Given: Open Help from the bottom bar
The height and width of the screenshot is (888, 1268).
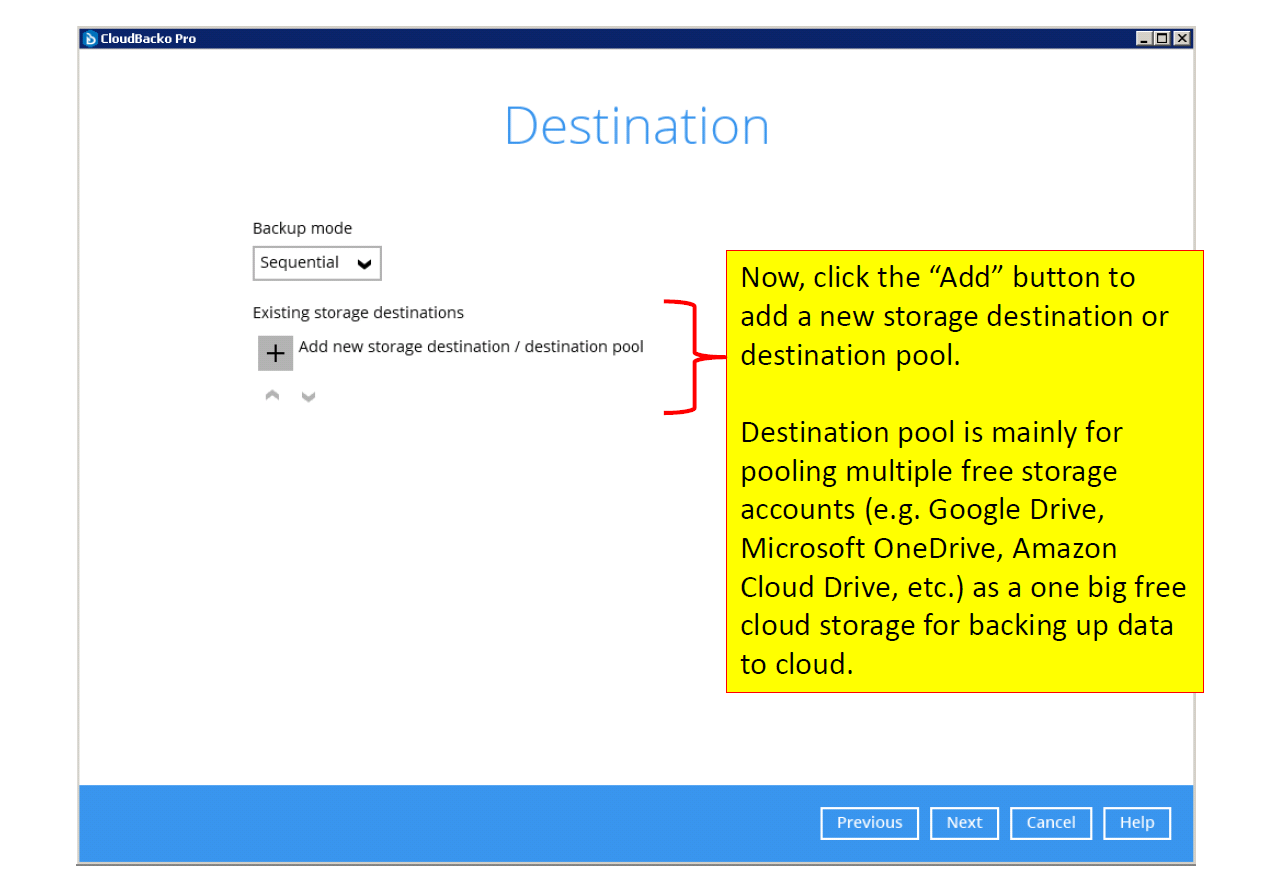Looking at the screenshot, I should (1136, 823).
